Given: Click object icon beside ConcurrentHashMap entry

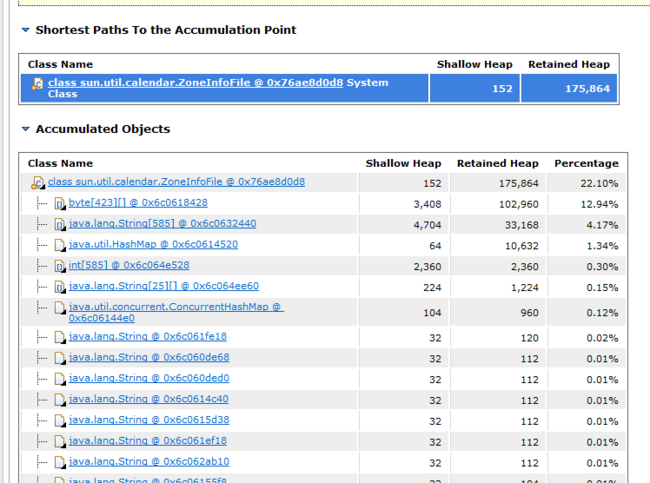Looking at the screenshot, I should (x=60, y=308).
